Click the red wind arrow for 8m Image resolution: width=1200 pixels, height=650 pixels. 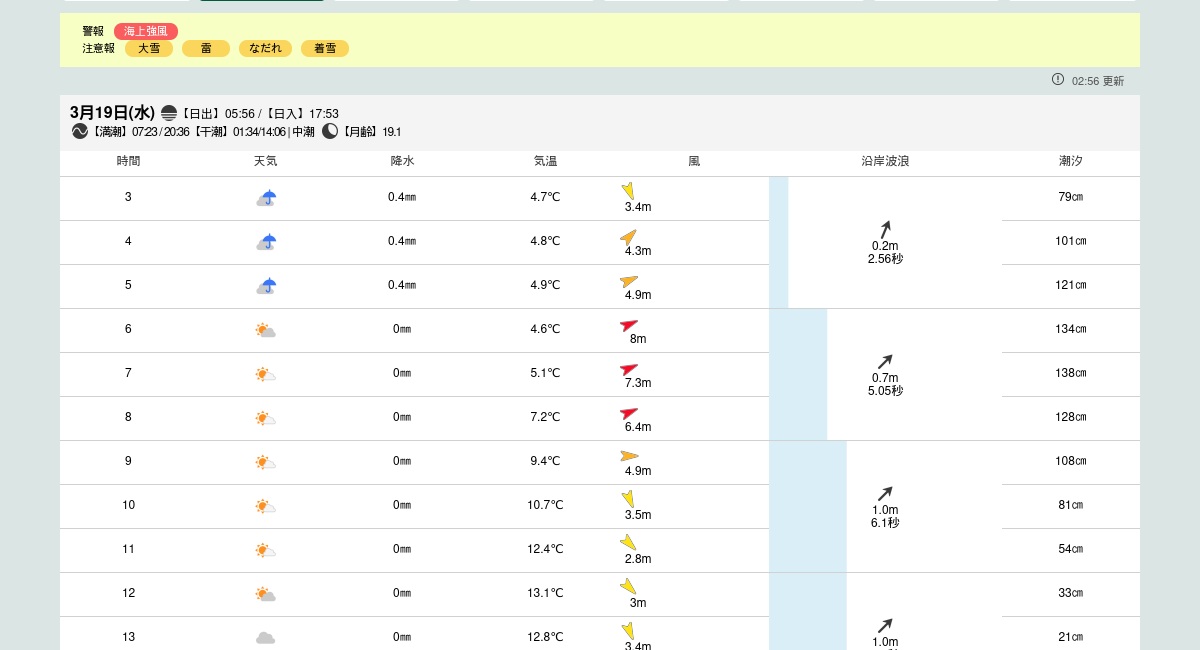(629, 325)
